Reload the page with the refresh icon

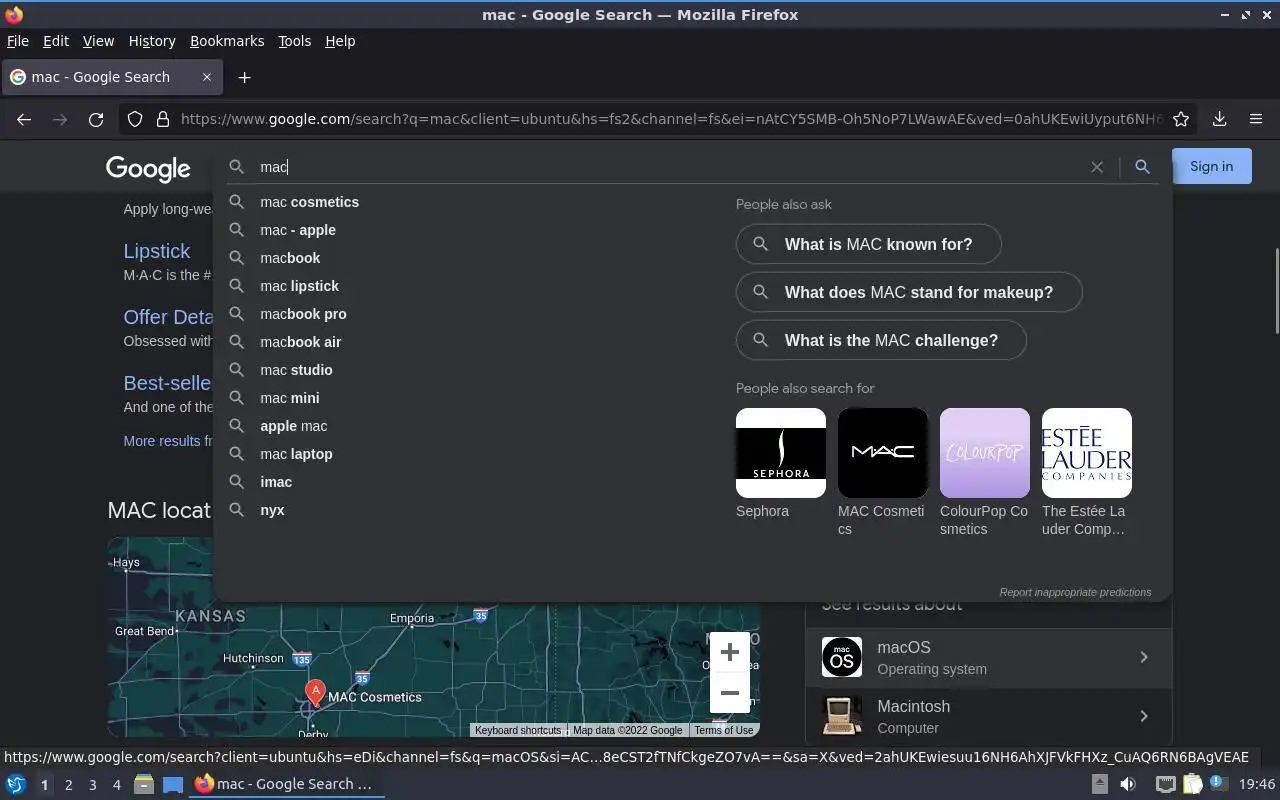(96, 119)
